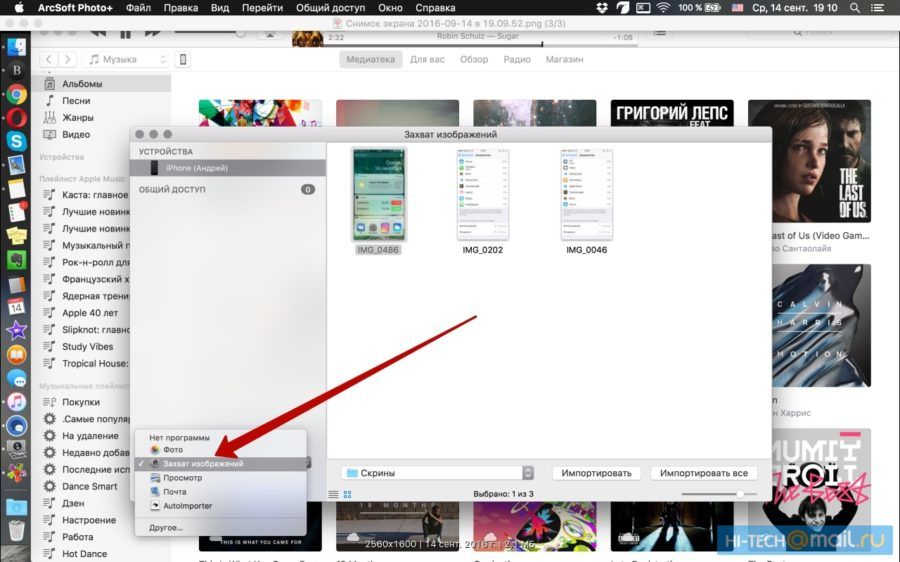Screen dimensions: 900x562
Task: Open Google Chrome from the Dock
Action: pos(16,95)
